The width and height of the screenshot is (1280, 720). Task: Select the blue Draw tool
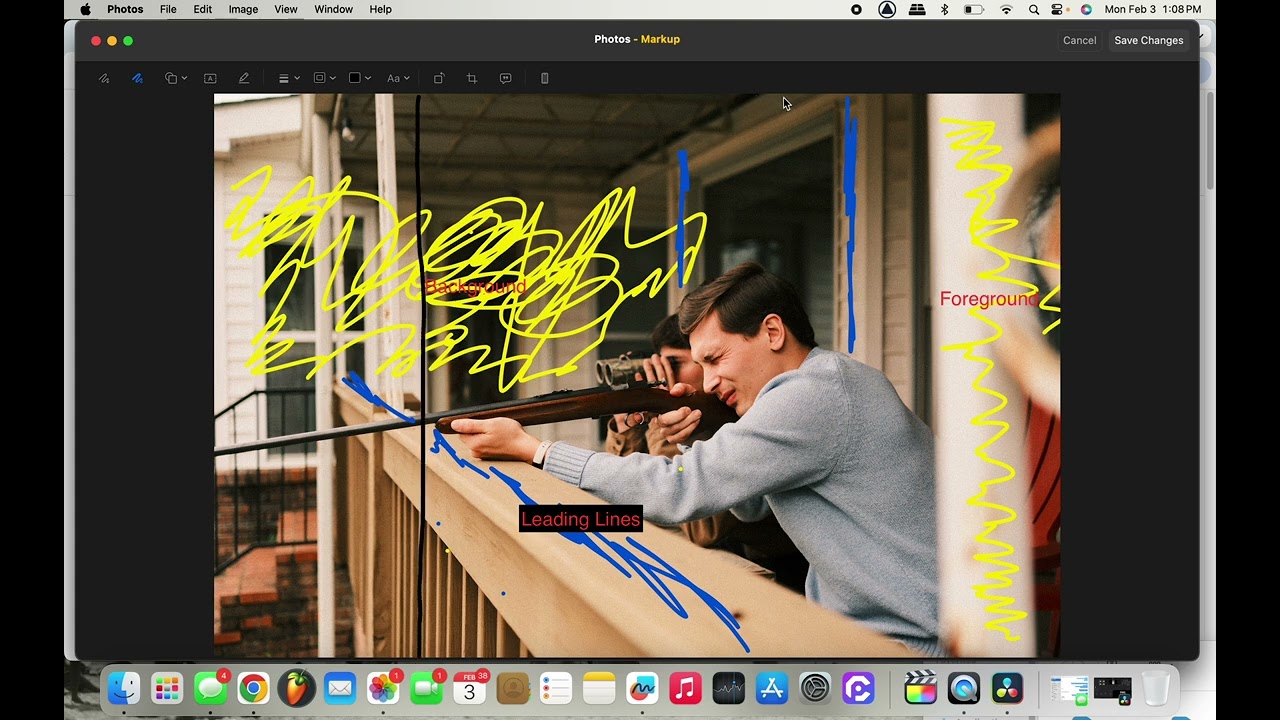(137, 78)
